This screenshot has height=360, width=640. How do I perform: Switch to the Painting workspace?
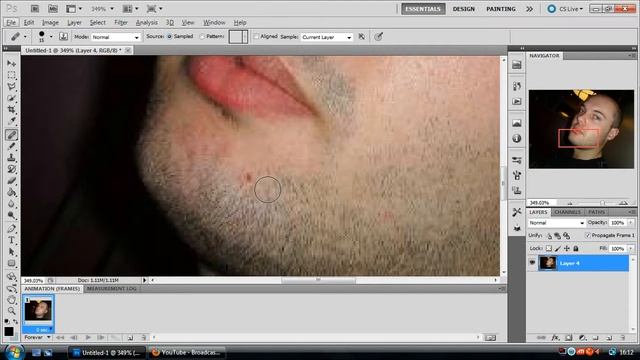tap(501, 9)
